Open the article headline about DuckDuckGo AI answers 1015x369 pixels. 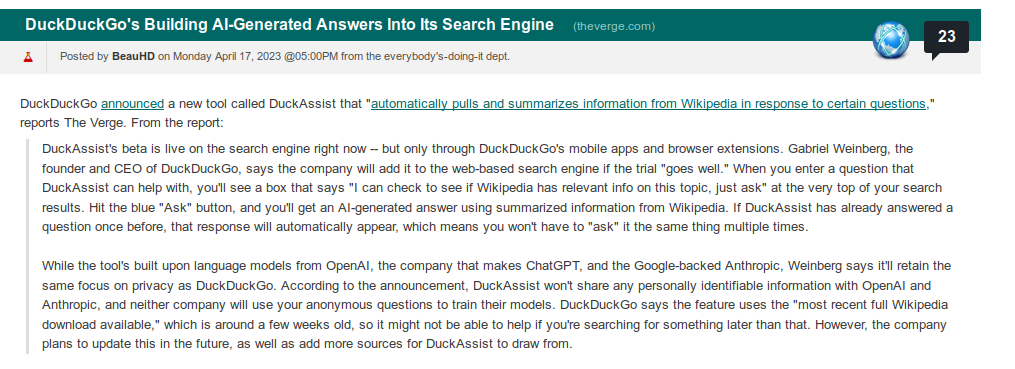(289, 25)
